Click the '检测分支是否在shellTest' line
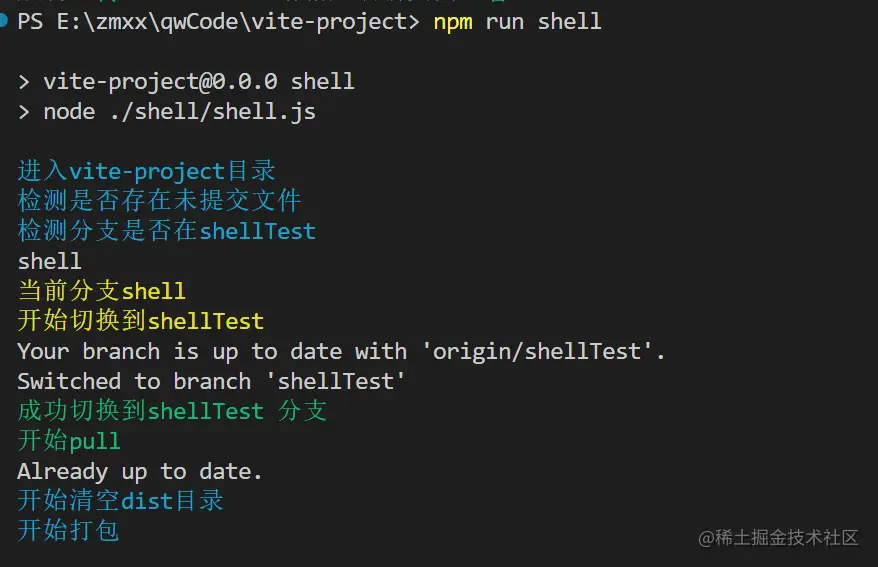 point(166,231)
